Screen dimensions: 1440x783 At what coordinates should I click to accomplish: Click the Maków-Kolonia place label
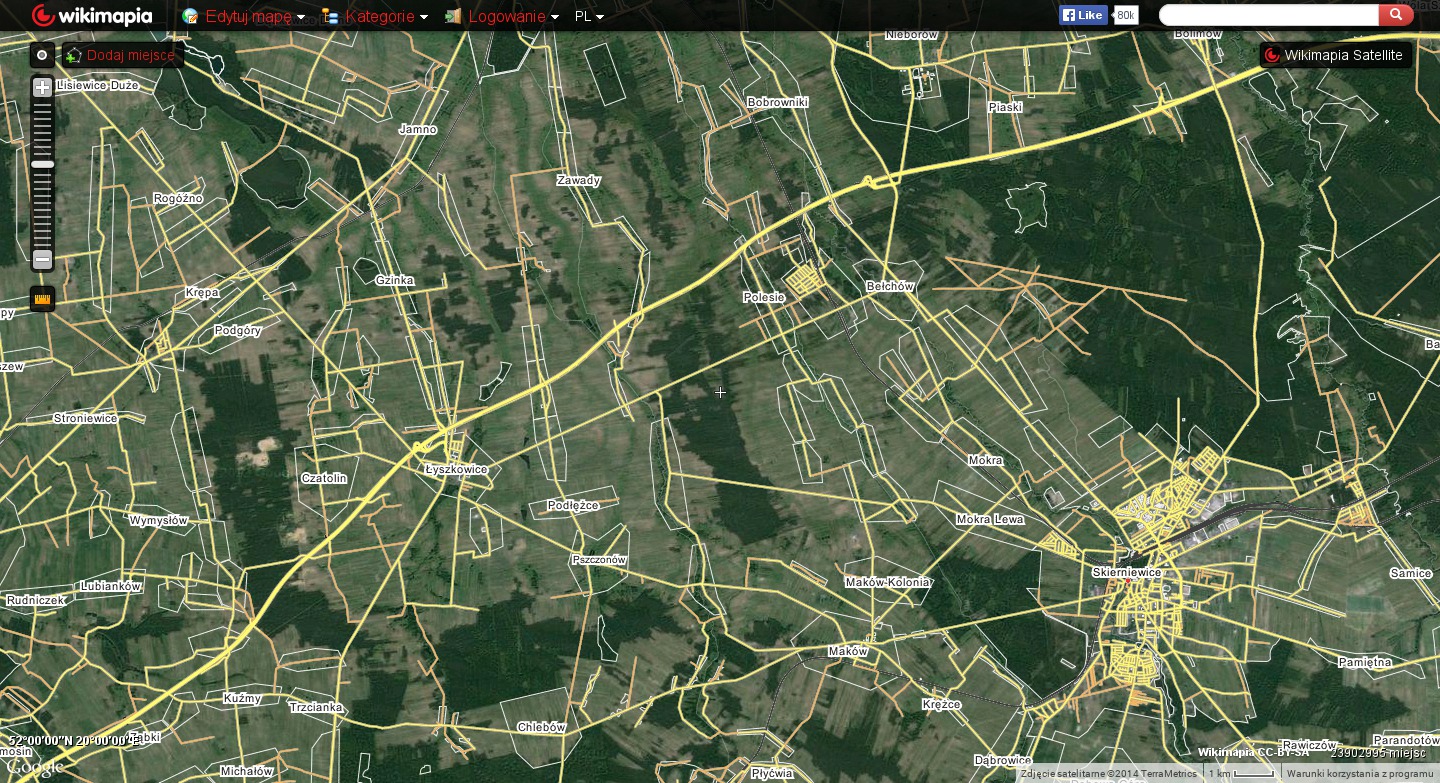click(888, 582)
